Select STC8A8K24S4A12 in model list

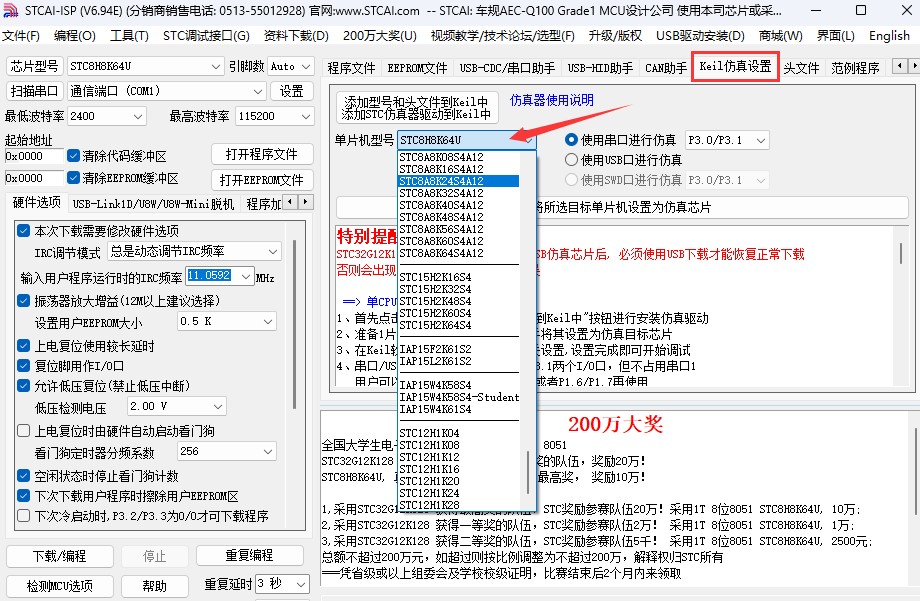458,181
